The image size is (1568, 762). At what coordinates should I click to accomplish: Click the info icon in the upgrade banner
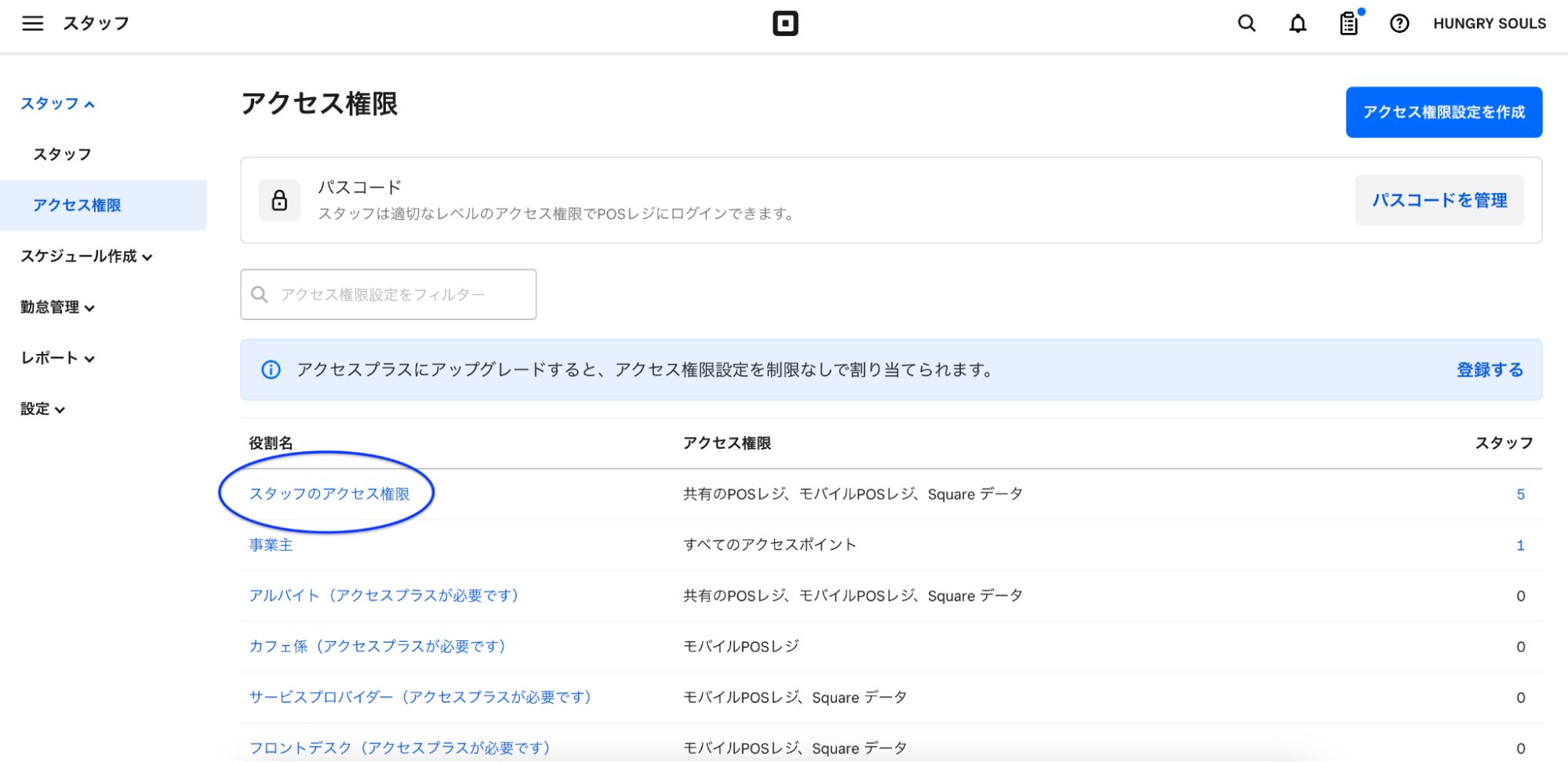271,370
